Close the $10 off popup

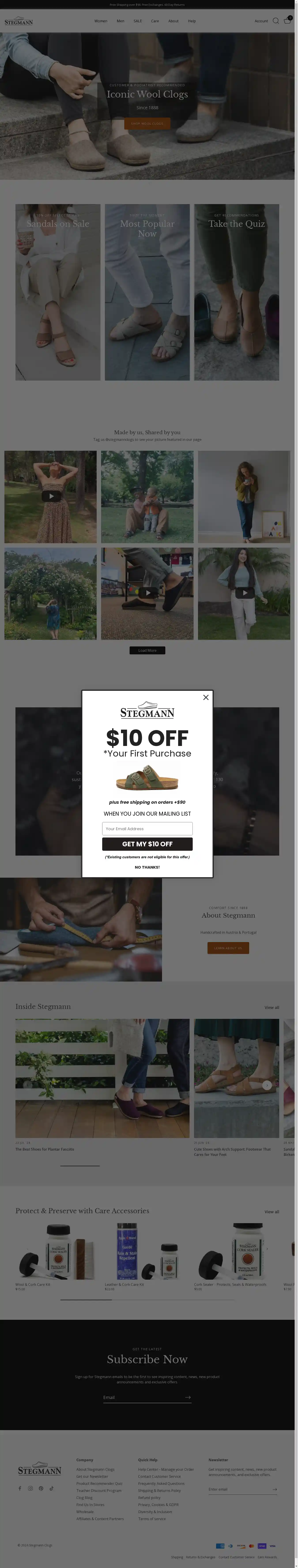tap(206, 697)
